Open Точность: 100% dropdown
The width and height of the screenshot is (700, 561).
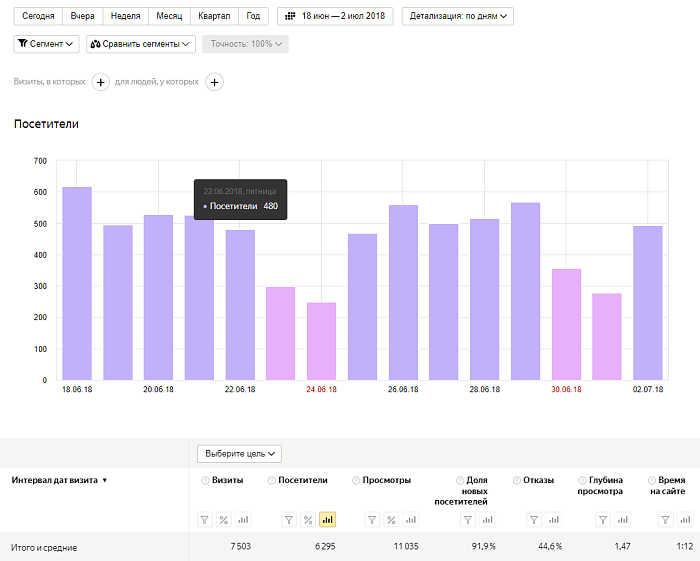(245, 44)
